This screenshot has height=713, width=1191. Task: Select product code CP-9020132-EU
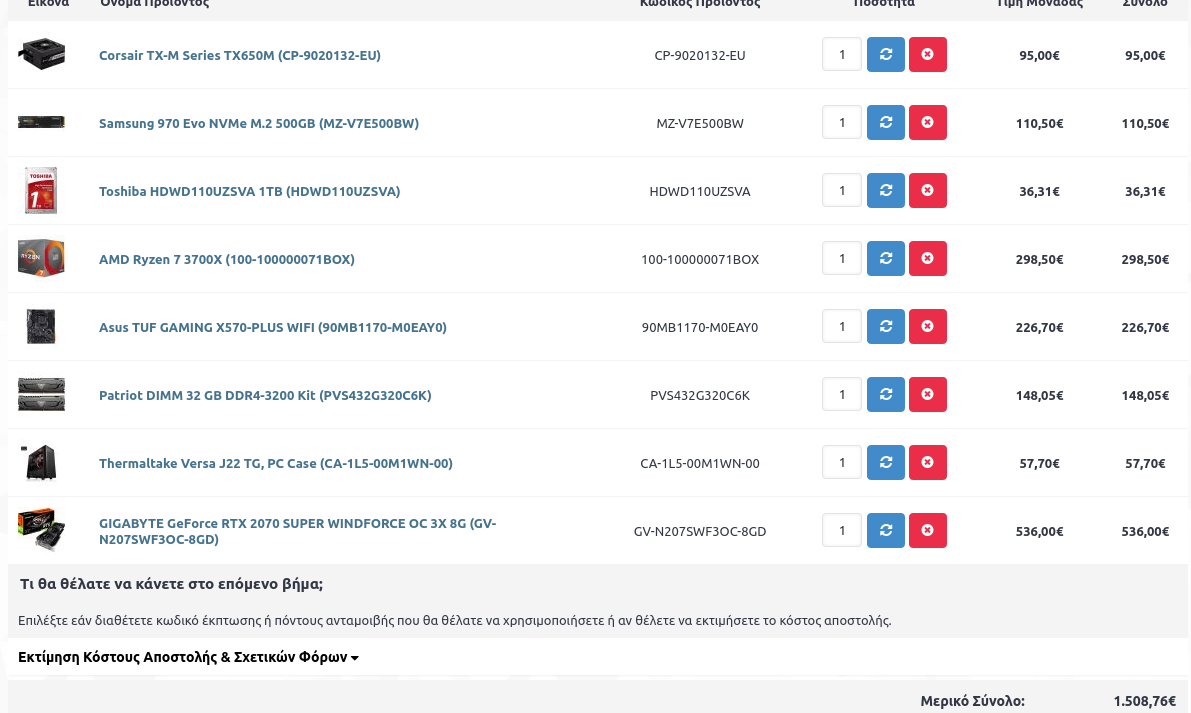tap(700, 55)
